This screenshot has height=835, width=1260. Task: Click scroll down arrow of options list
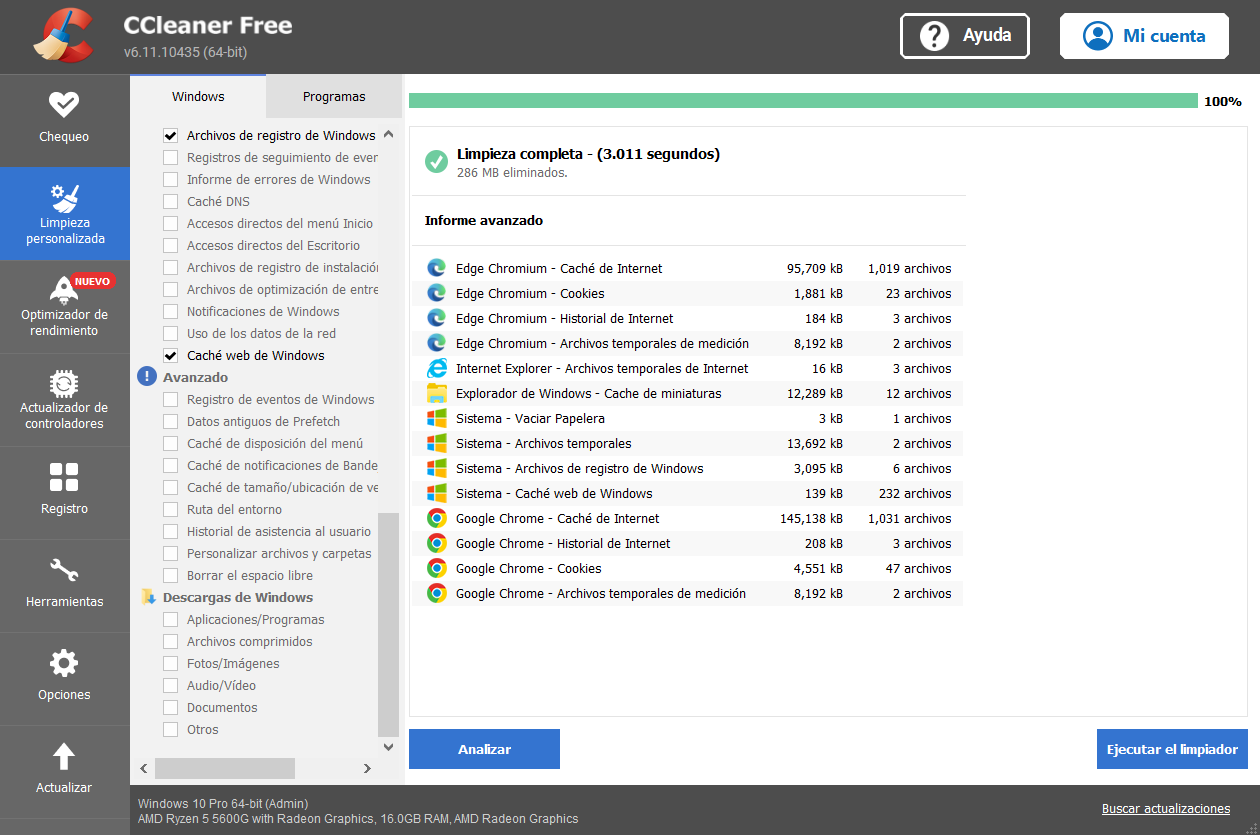[388, 747]
